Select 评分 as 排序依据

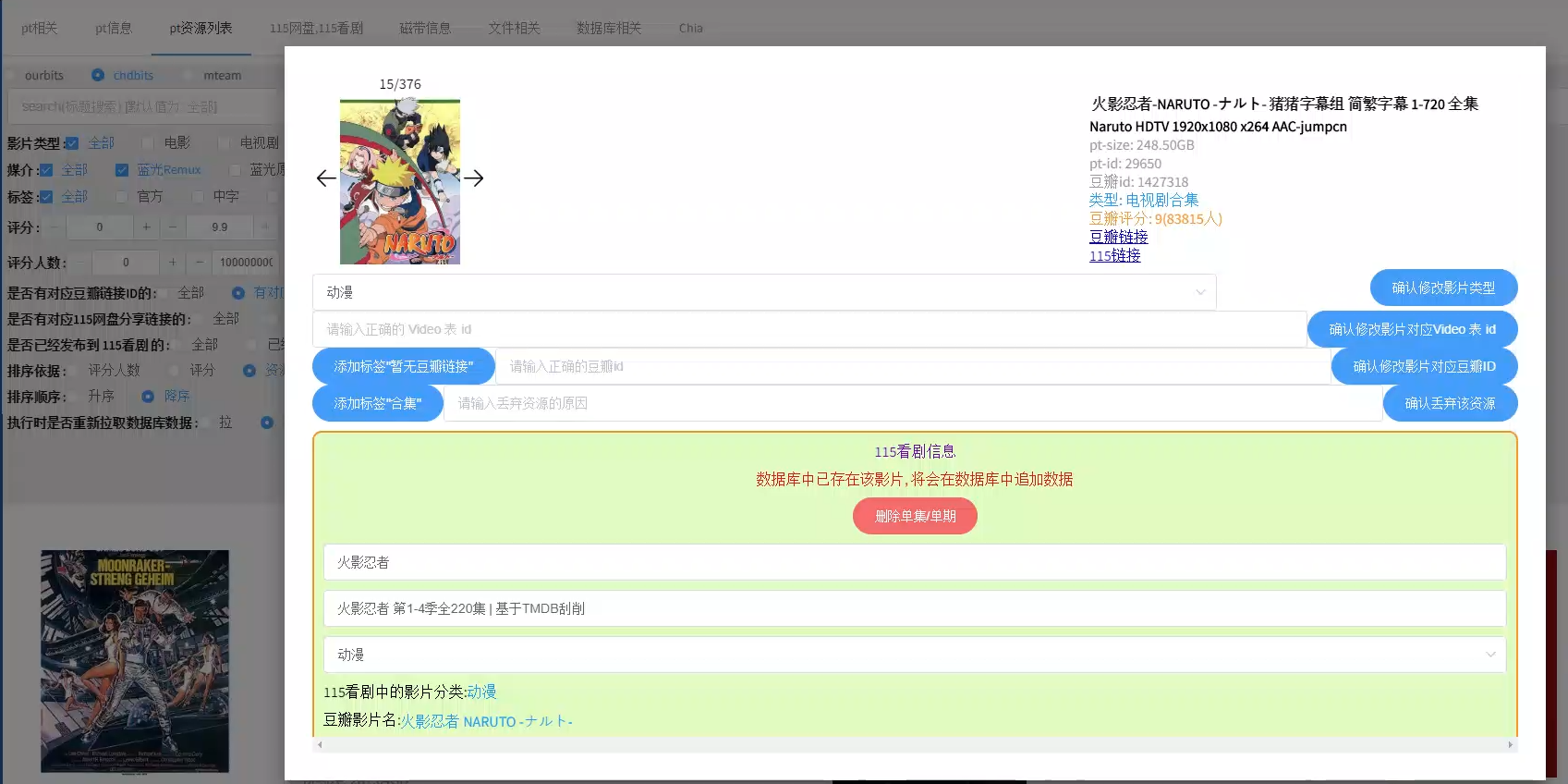tap(194, 371)
